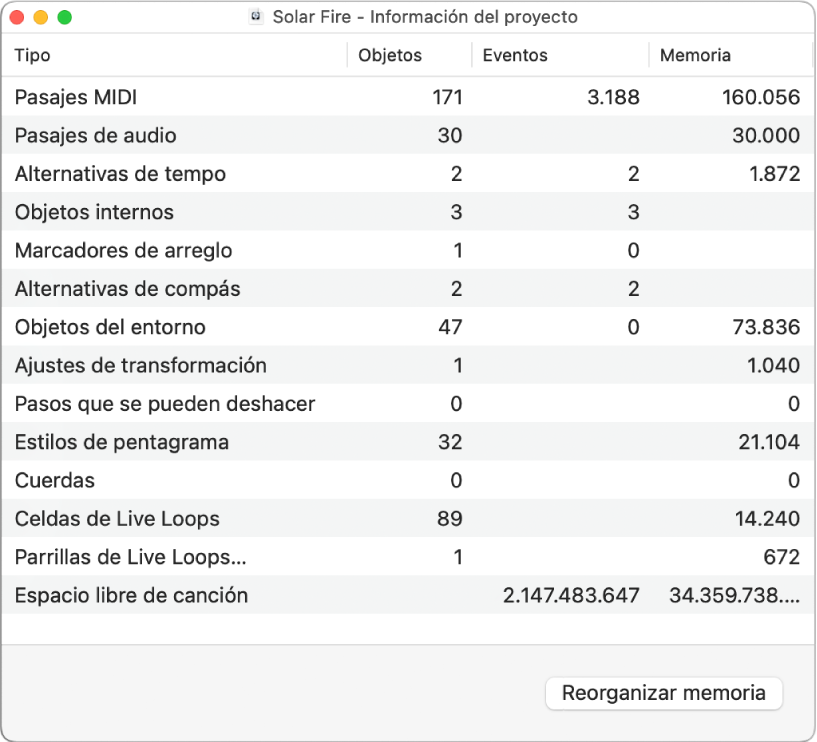Click the Reorganizar memoria button
This screenshot has height=742, width=817.
(x=663, y=693)
